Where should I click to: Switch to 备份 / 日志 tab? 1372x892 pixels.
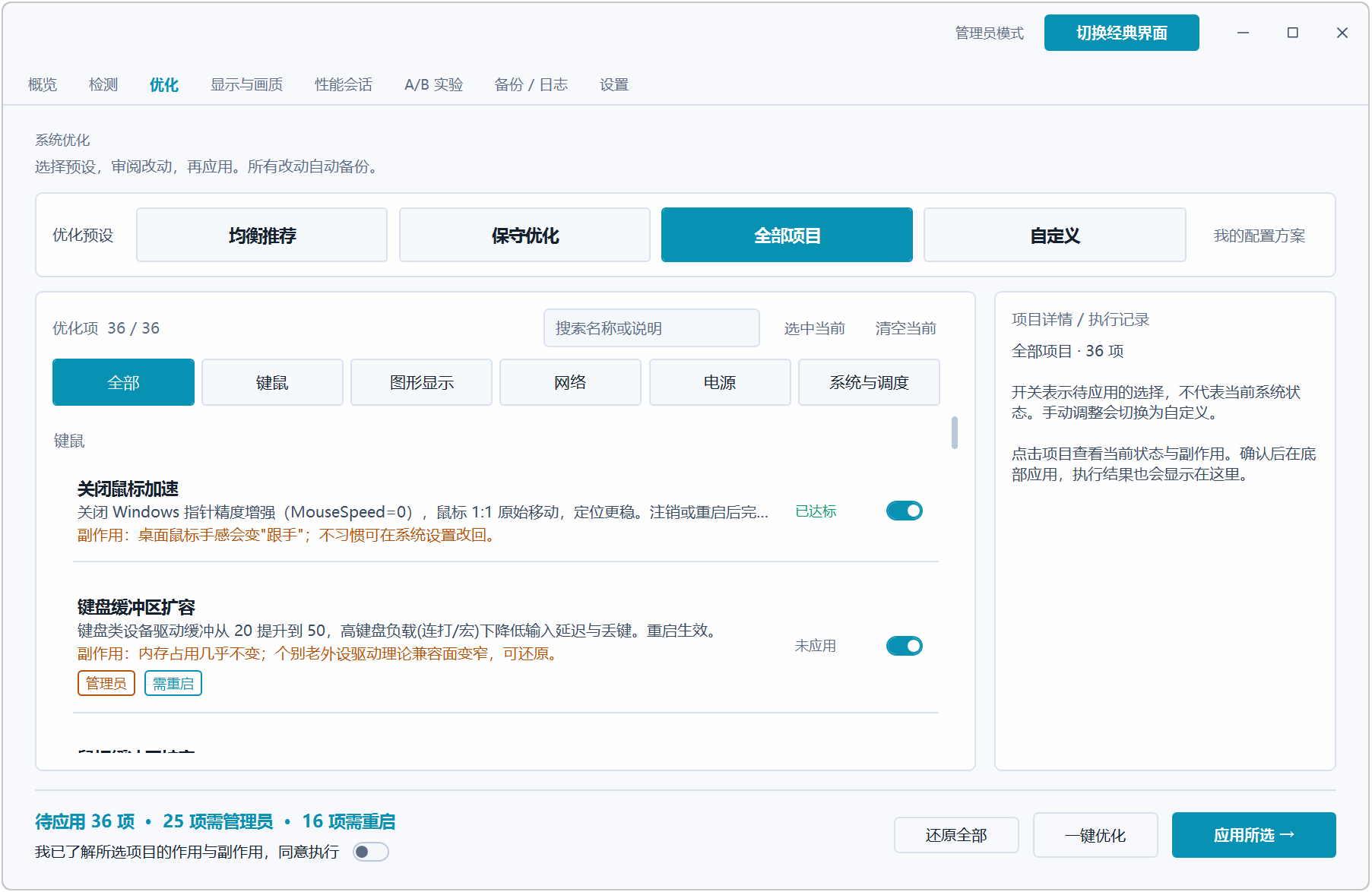tap(531, 84)
